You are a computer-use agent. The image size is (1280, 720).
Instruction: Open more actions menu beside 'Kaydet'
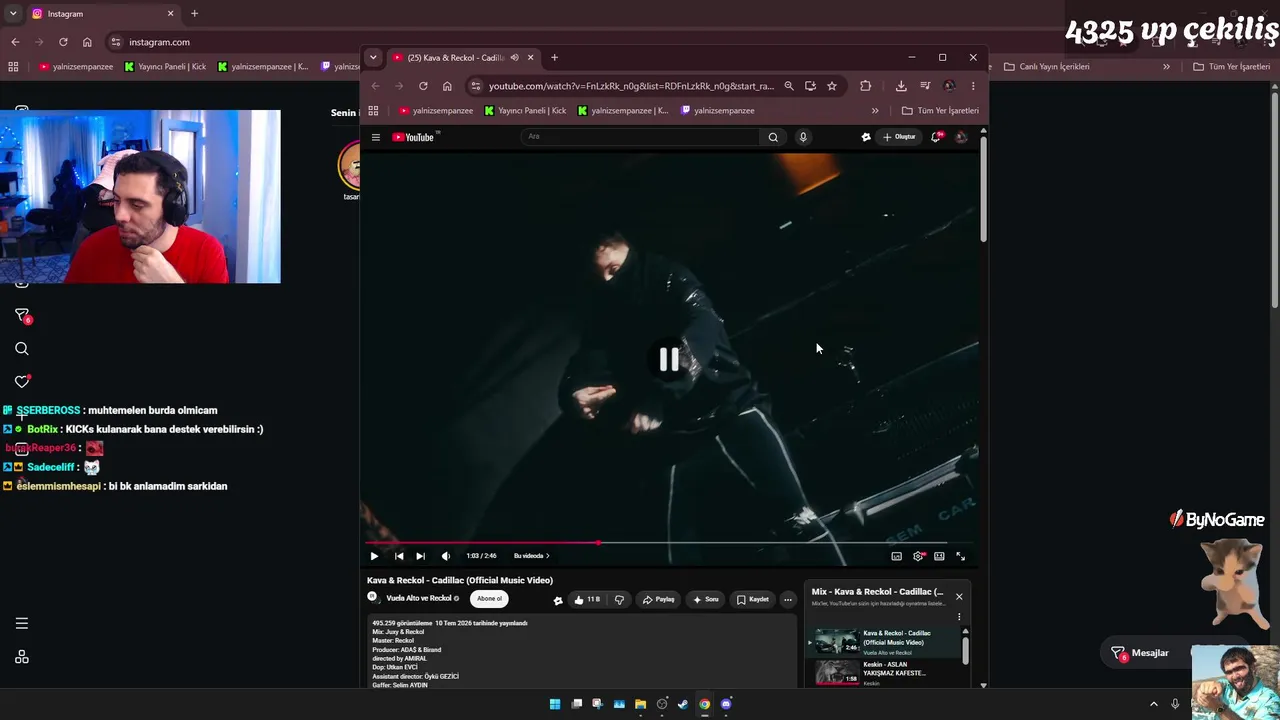tap(788, 600)
